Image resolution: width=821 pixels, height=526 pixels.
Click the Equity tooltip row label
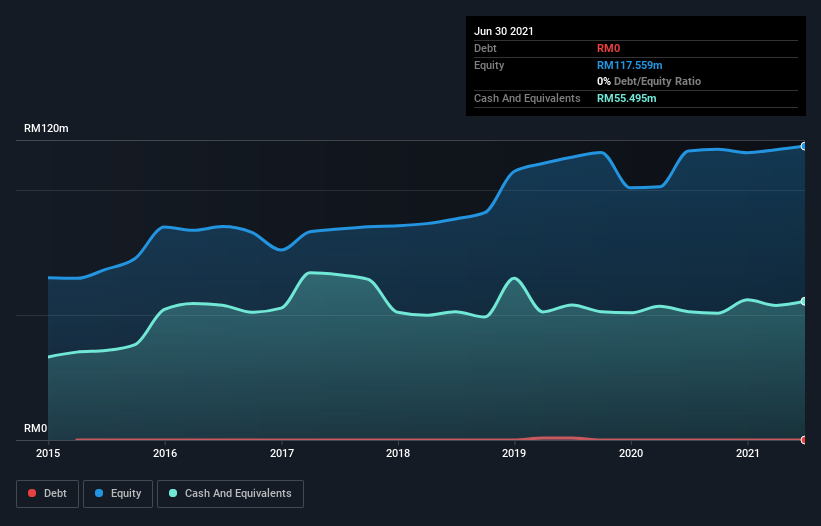489,65
